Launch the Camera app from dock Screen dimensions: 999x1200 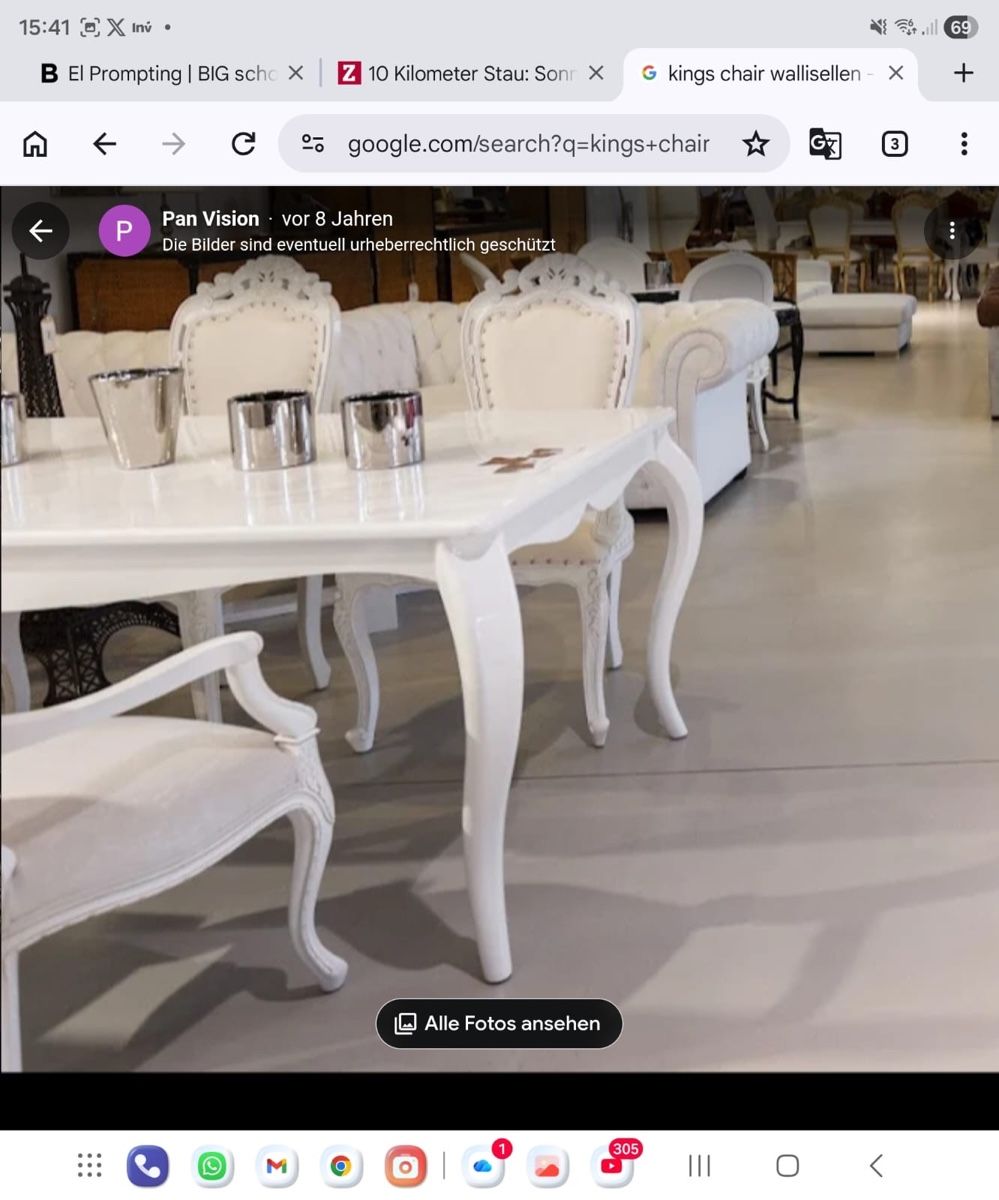click(x=405, y=1166)
